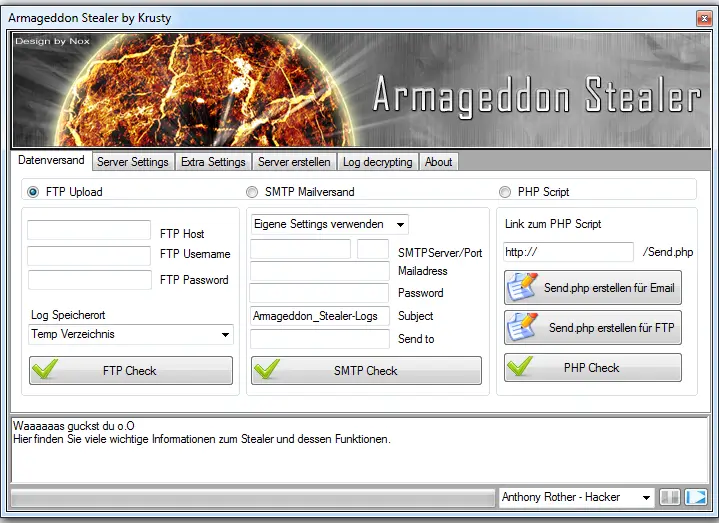The height and width of the screenshot is (523, 719).
Task: Click the SMTP Password input field
Action: click(319, 293)
